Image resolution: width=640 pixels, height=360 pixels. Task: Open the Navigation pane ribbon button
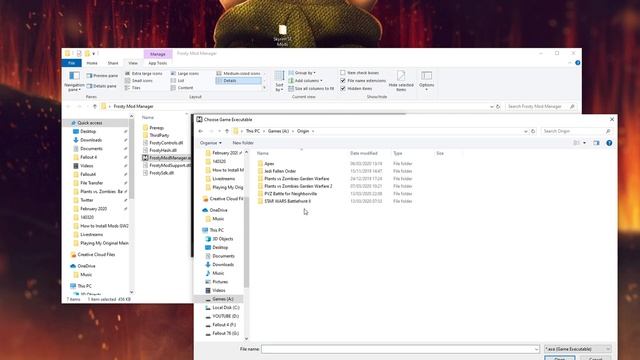[x=74, y=81]
